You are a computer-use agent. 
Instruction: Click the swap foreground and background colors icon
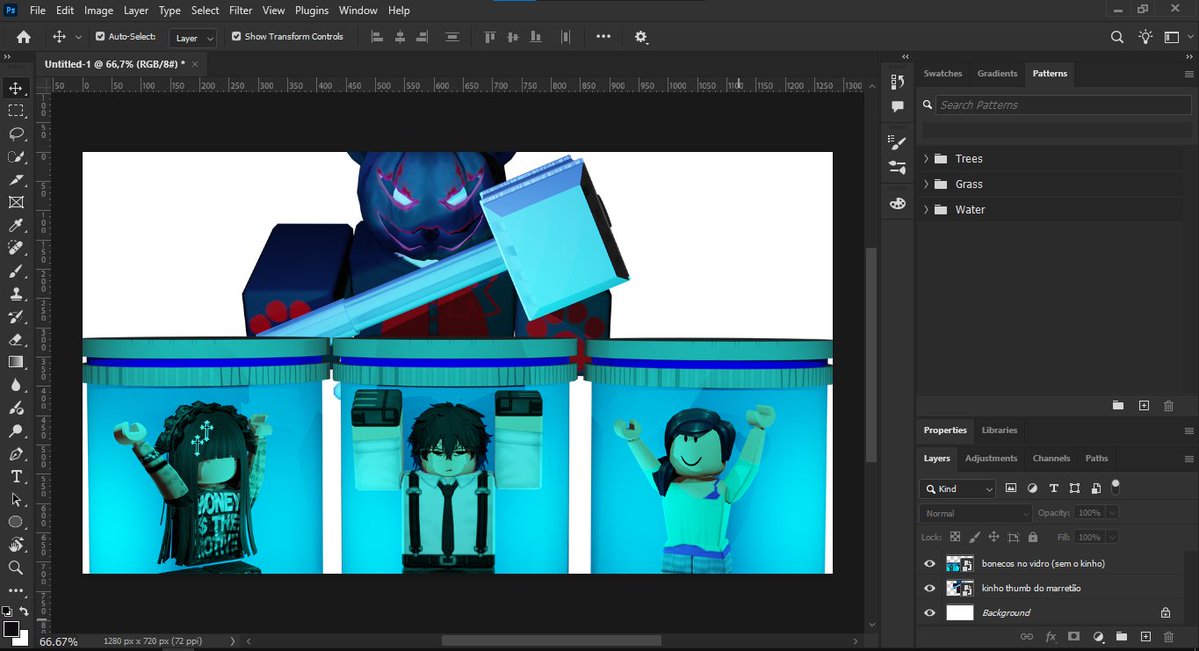click(x=24, y=611)
